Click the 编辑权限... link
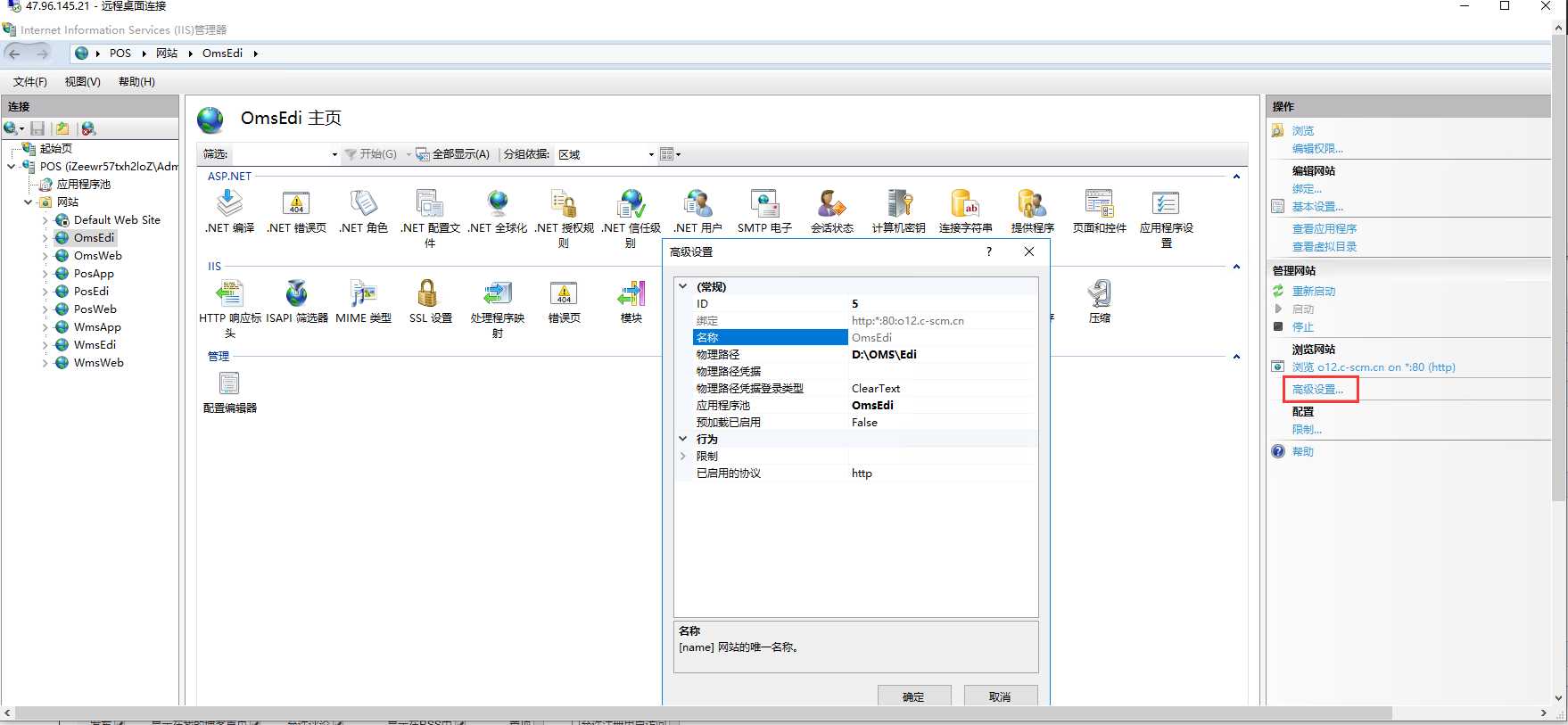 pyautogui.click(x=1317, y=149)
